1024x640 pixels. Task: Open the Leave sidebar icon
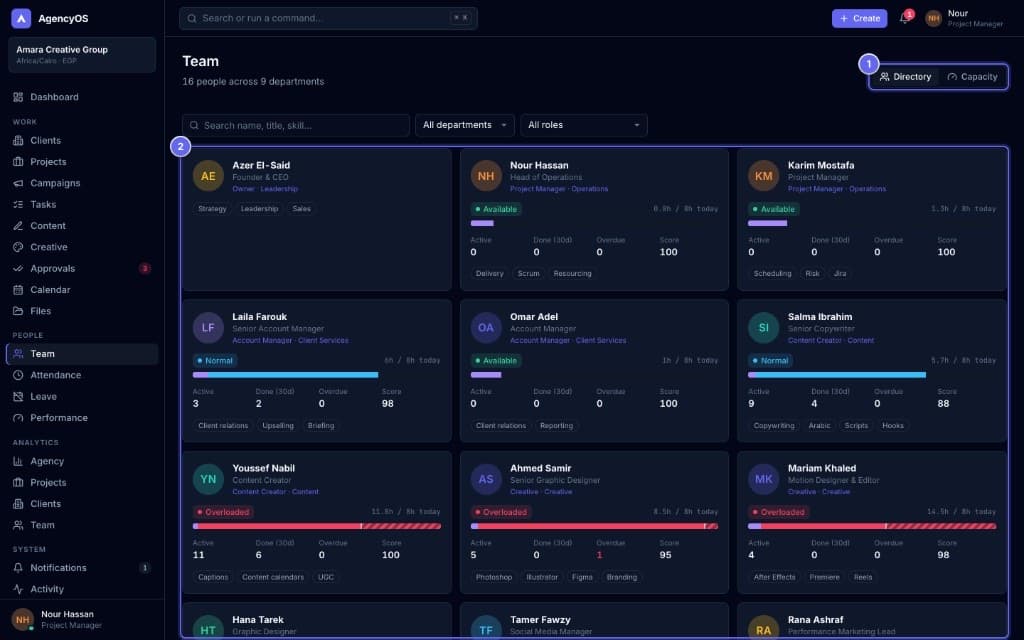[18, 396]
